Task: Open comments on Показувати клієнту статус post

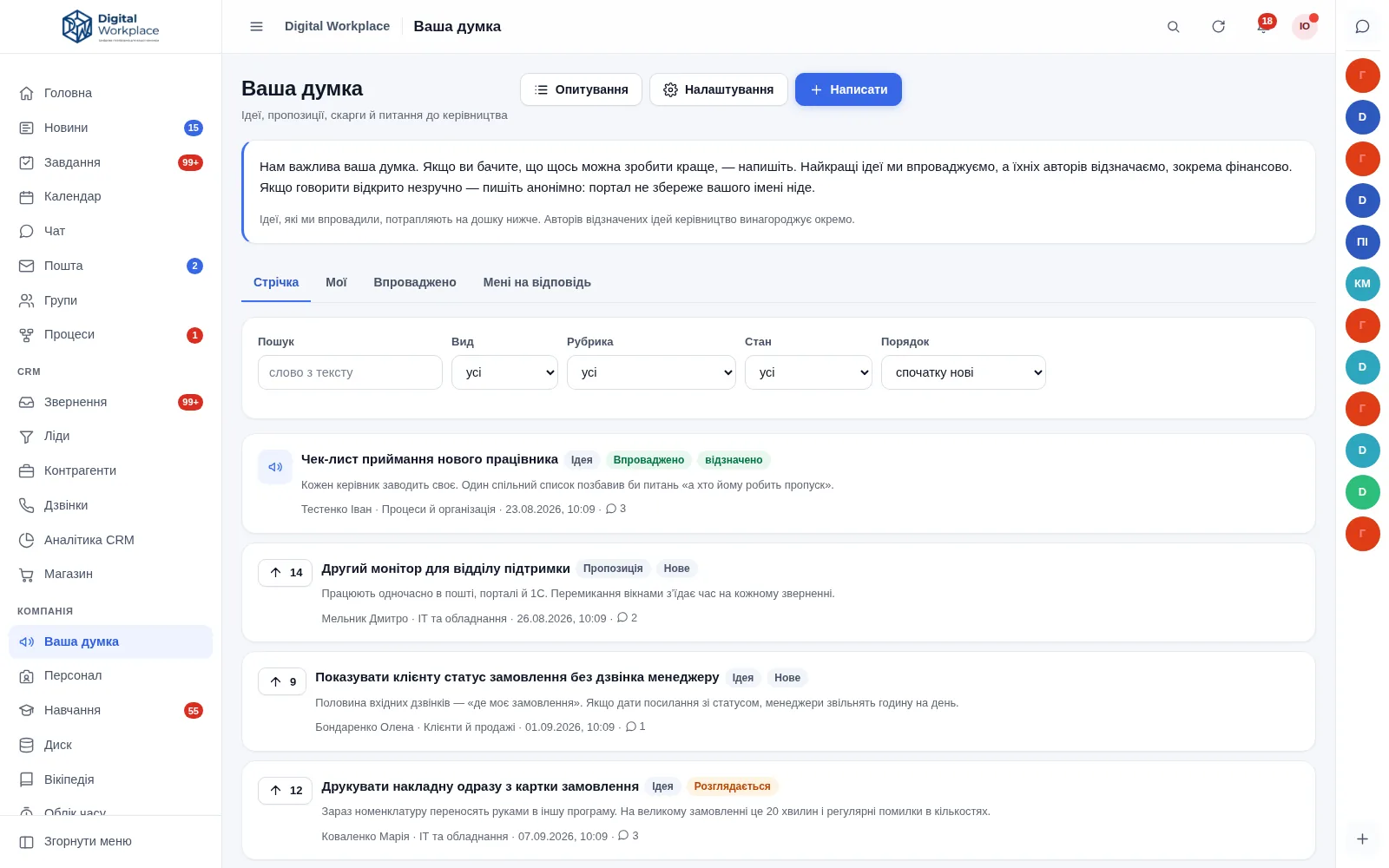Action: click(635, 727)
